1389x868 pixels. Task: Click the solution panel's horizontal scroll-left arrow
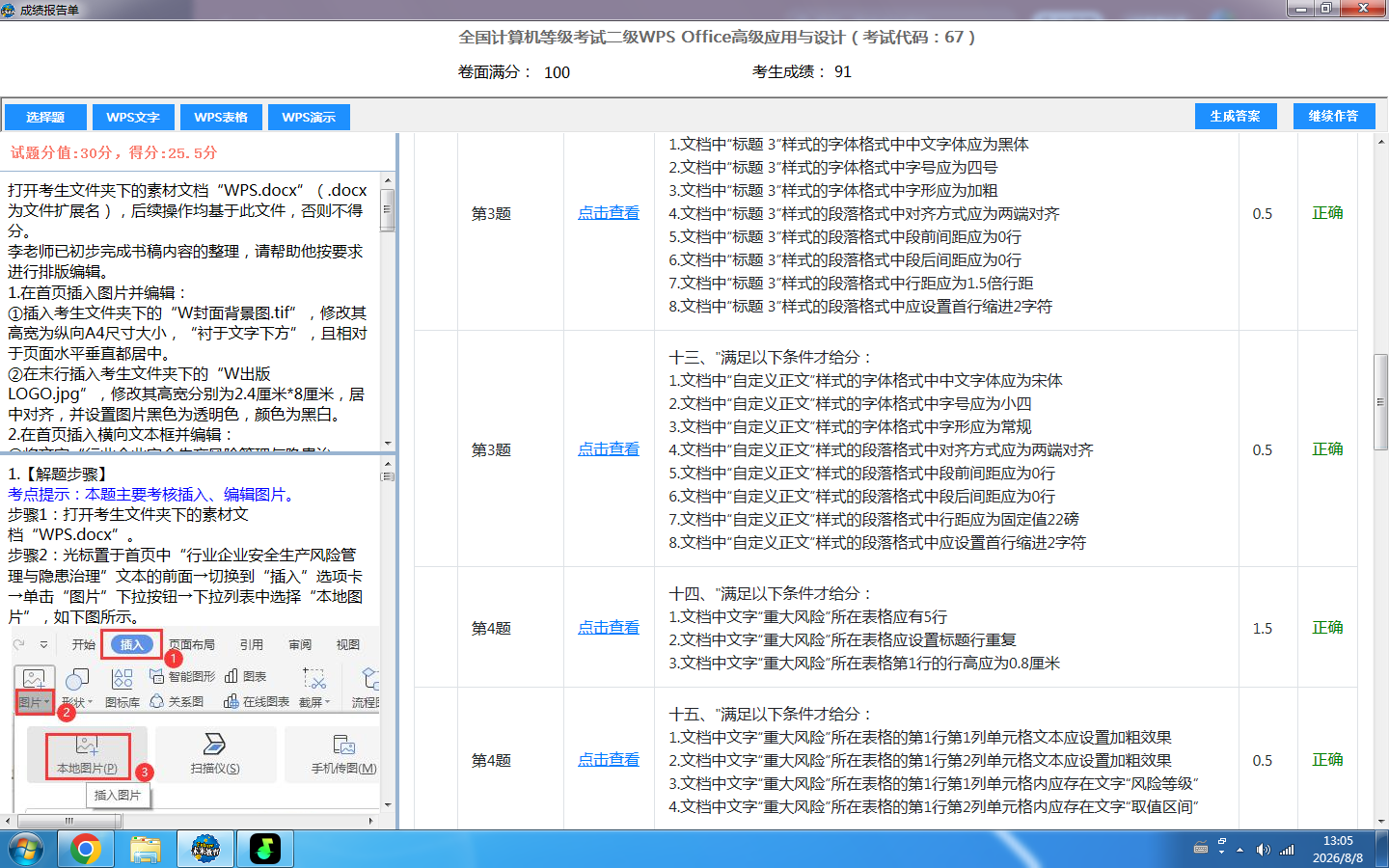[x=8, y=821]
